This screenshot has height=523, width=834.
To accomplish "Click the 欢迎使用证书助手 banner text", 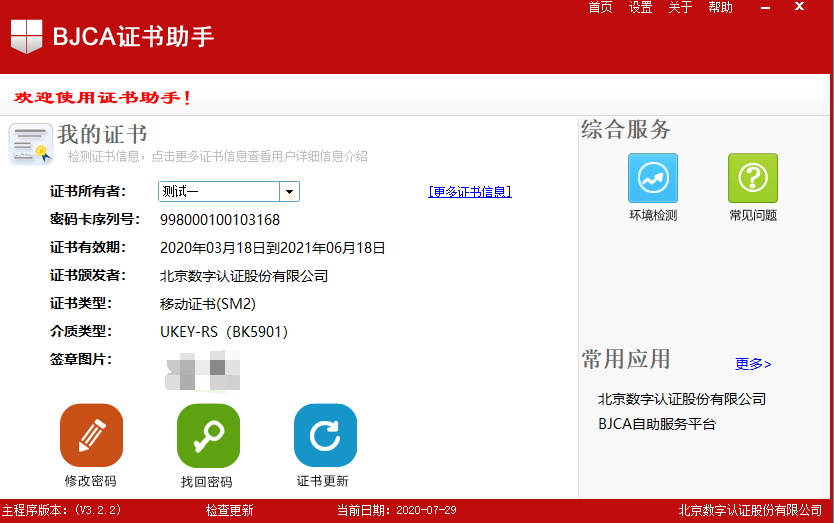I will 102,97.
